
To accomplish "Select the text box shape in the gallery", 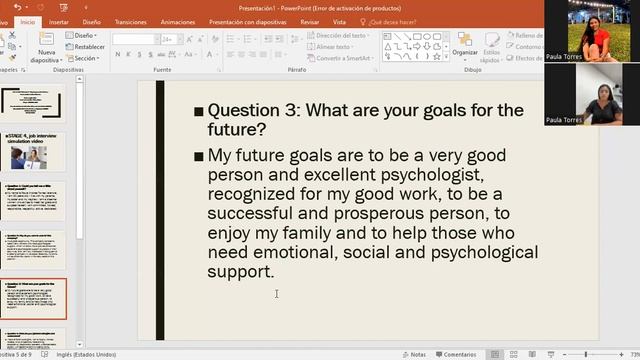I will 387,37.
